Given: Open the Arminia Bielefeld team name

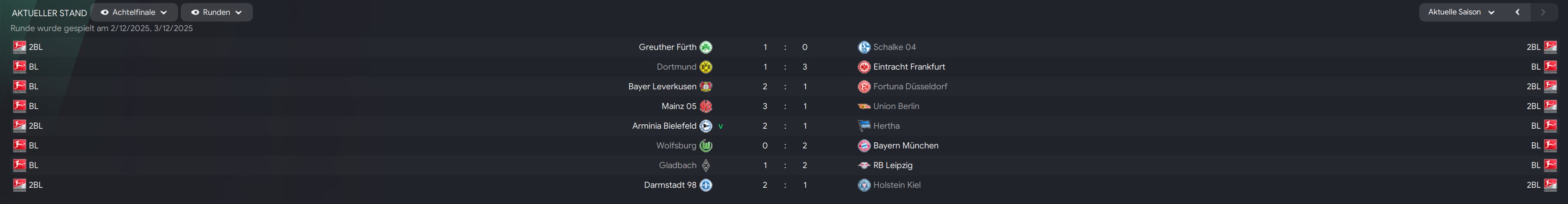Looking at the screenshot, I should [664, 126].
